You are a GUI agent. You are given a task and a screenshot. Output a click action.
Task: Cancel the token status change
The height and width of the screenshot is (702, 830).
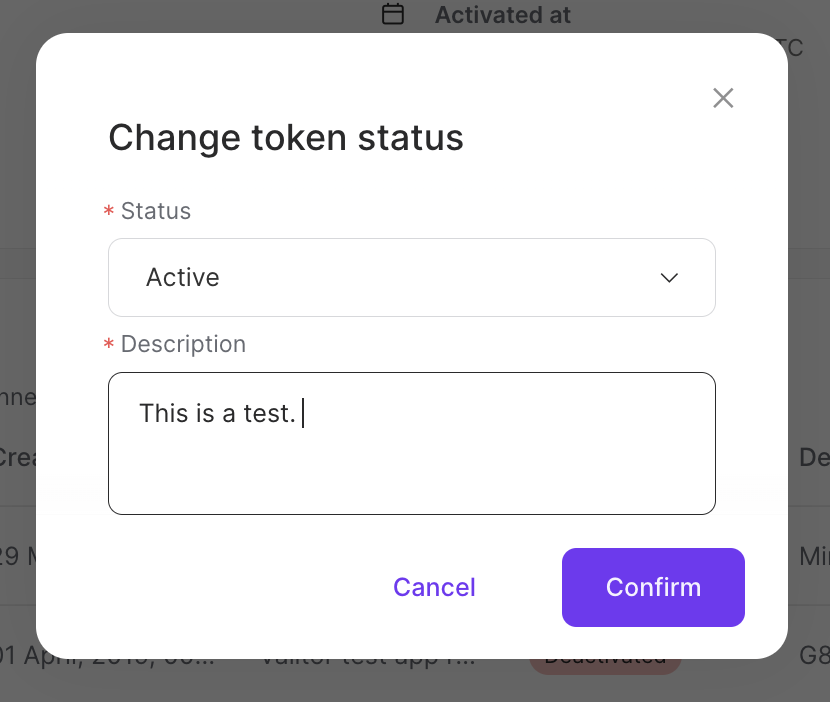[434, 587]
